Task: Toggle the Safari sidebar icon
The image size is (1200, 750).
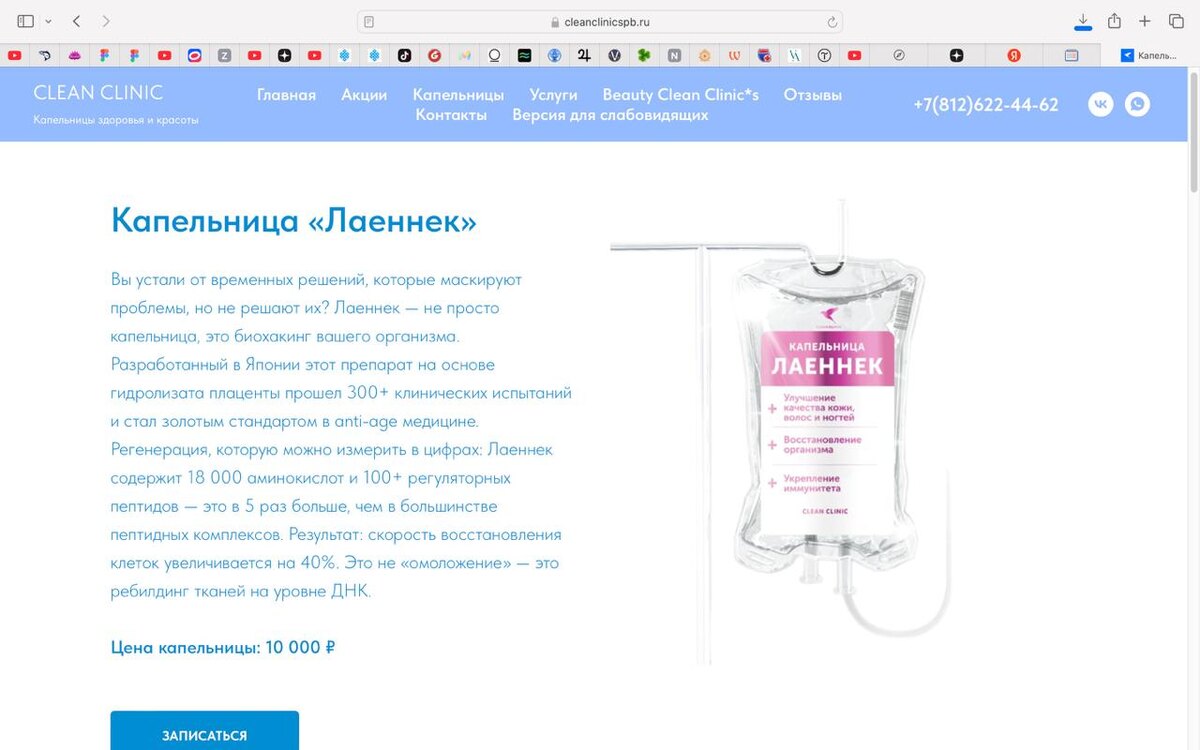Action: point(26,21)
